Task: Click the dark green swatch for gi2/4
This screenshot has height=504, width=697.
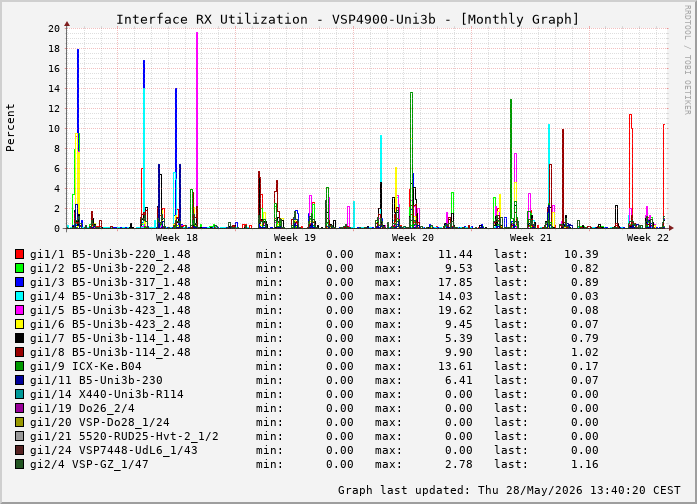Action: coord(19,464)
